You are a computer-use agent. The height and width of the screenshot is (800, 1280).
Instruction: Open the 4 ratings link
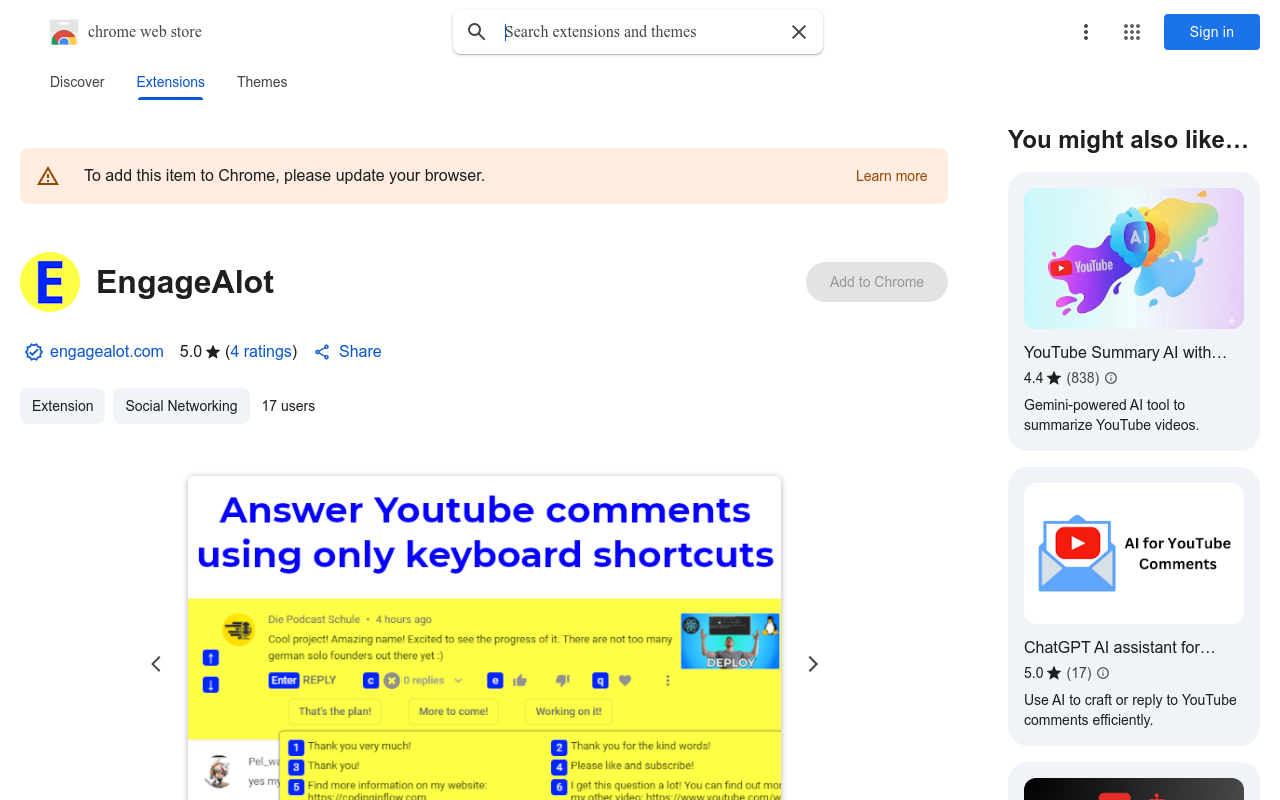[x=261, y=352]
